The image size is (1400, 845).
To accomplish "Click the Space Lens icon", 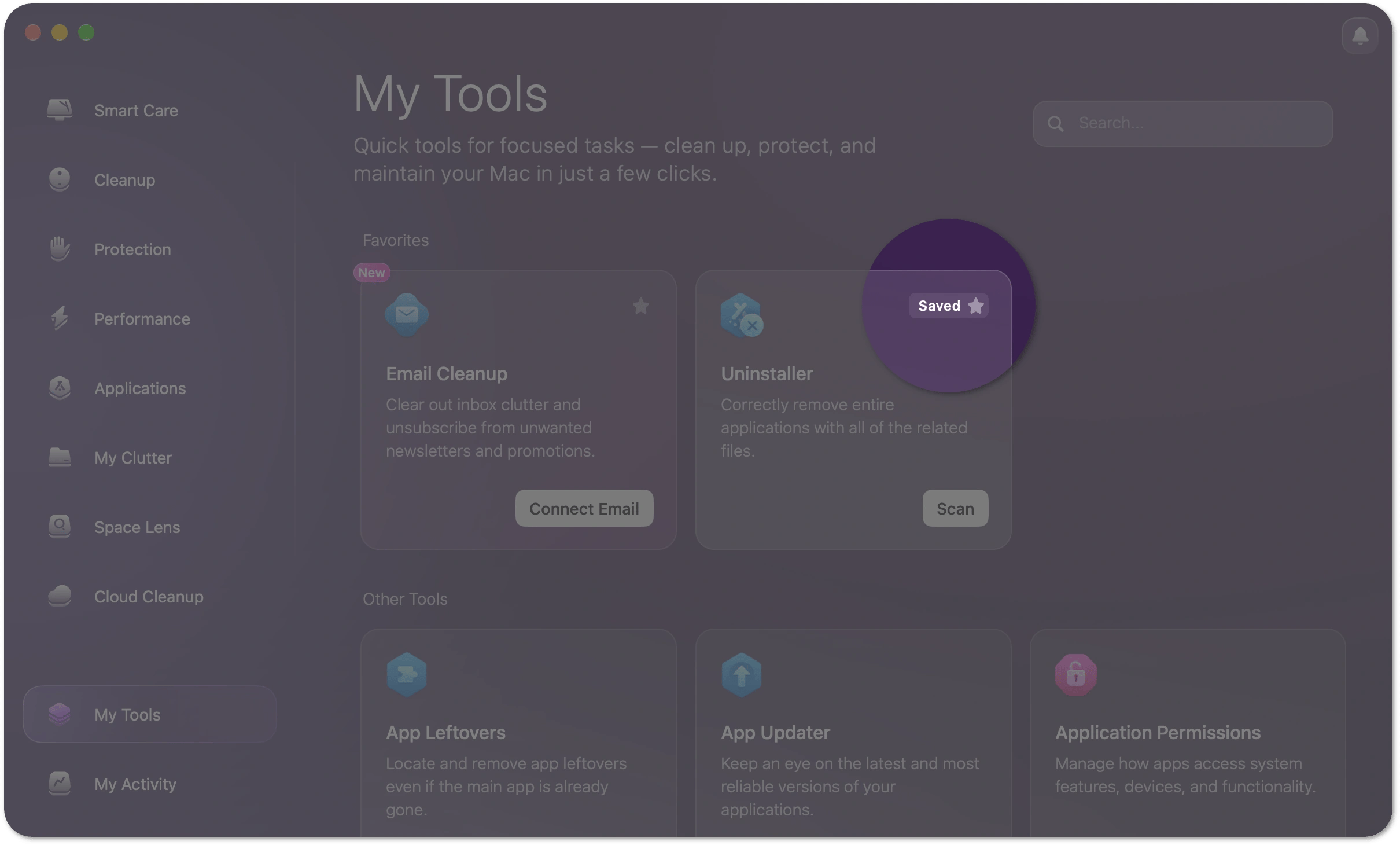I will point(60,527).
